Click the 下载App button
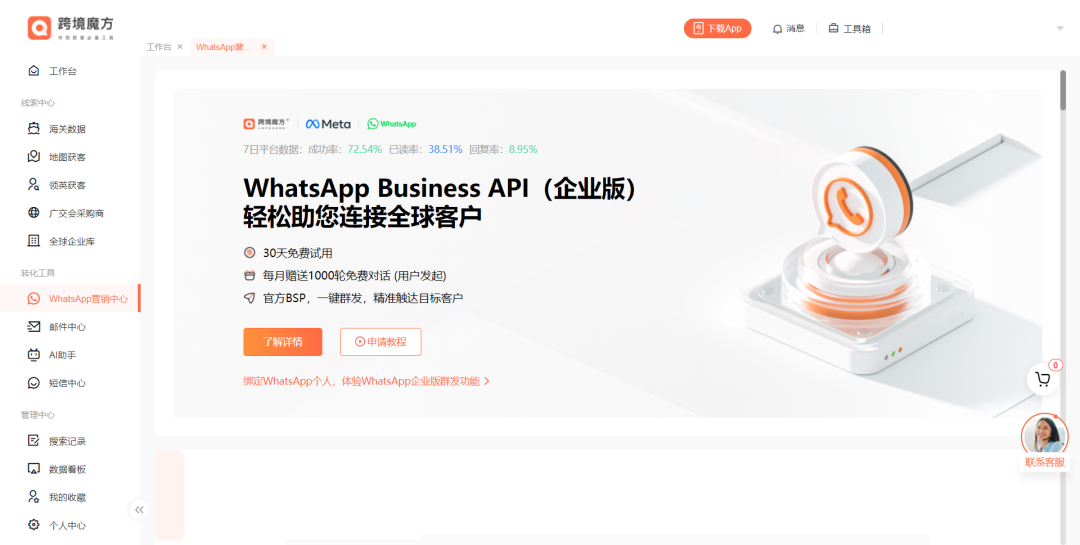Screen dimensions: 1080x545 (717, 28)
